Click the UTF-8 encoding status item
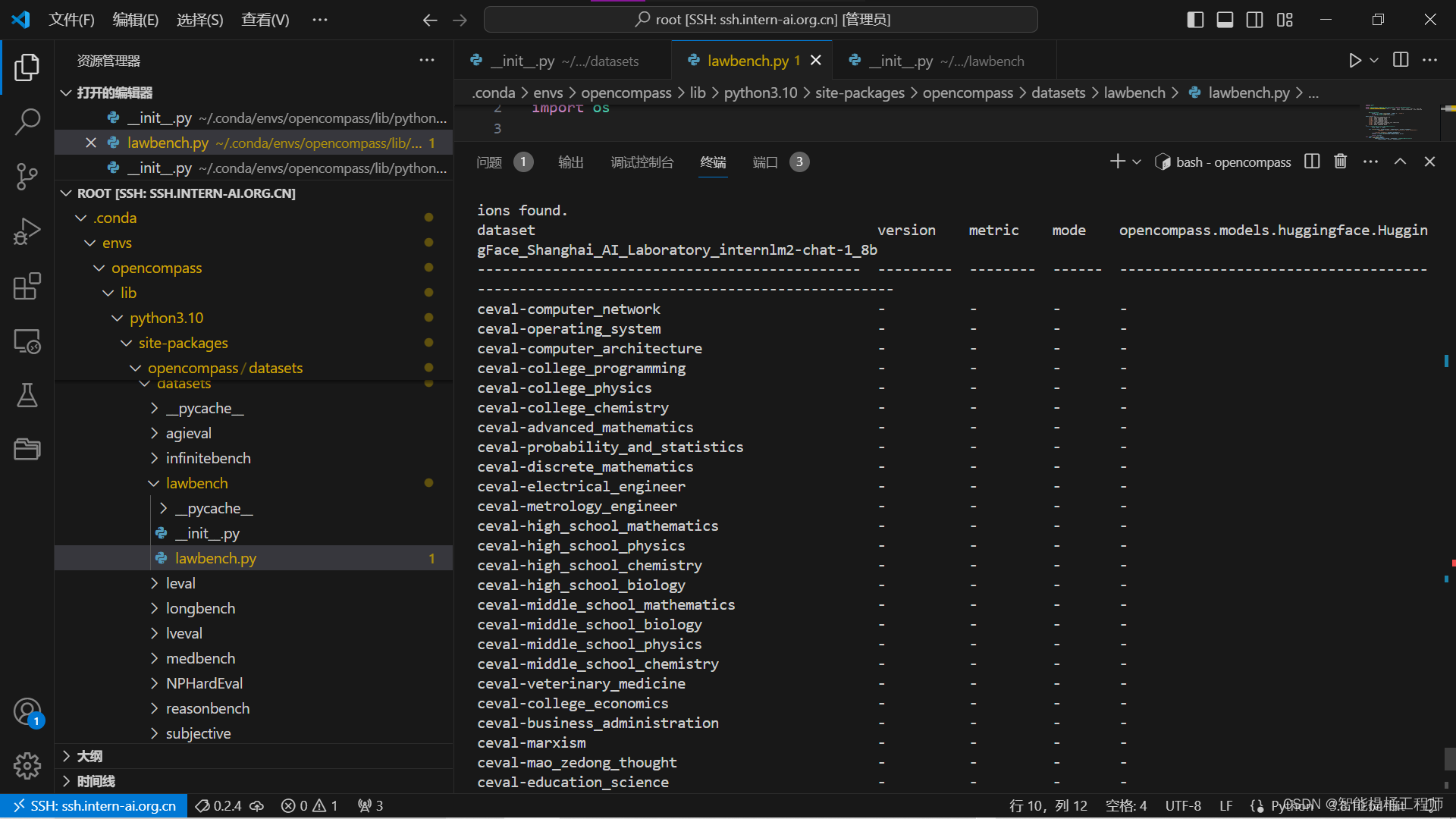Viewport: 1456px width, 819px height. click(x=1183, y=805)
